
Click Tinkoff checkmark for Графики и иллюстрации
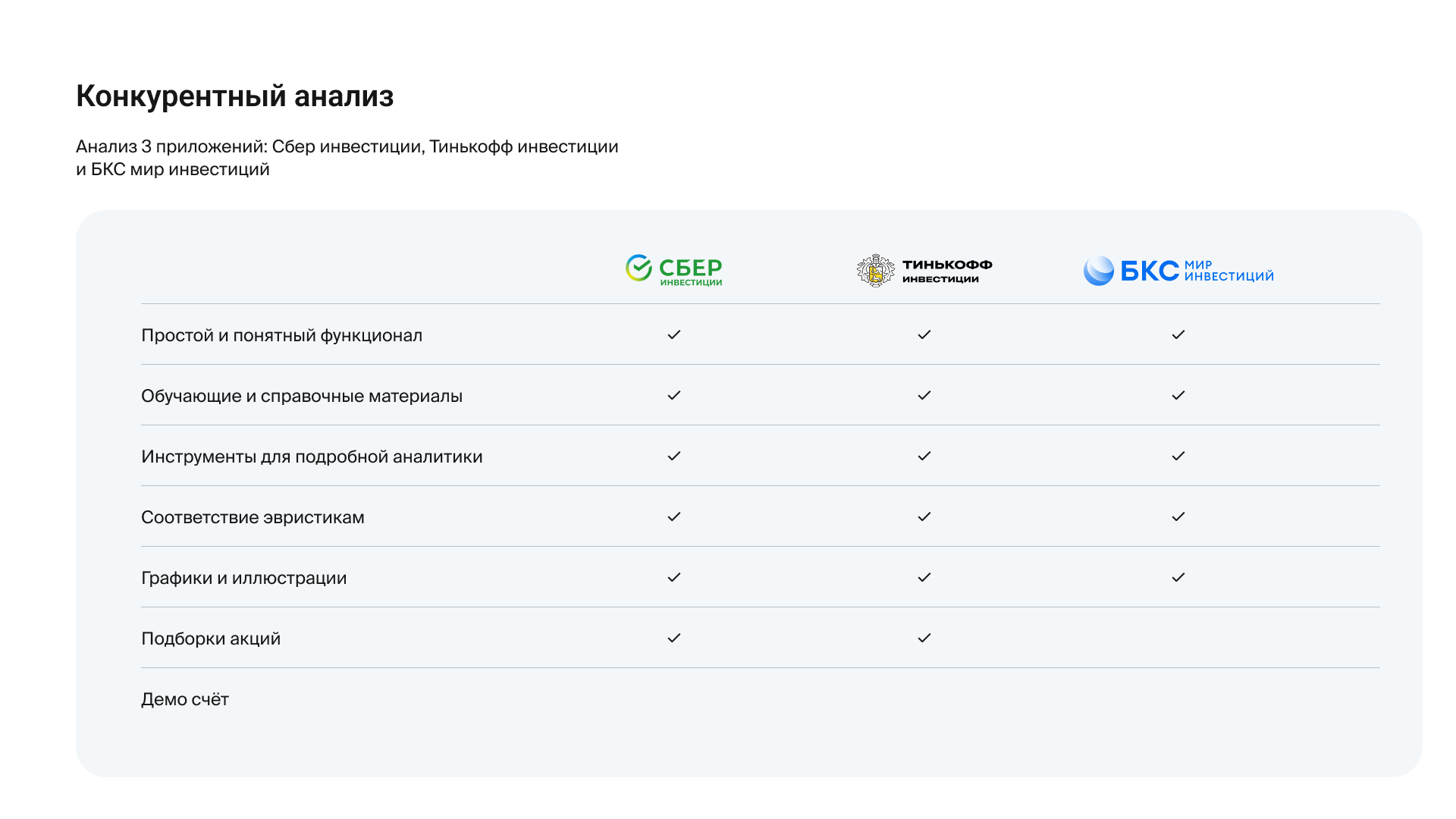click(924, 577)
